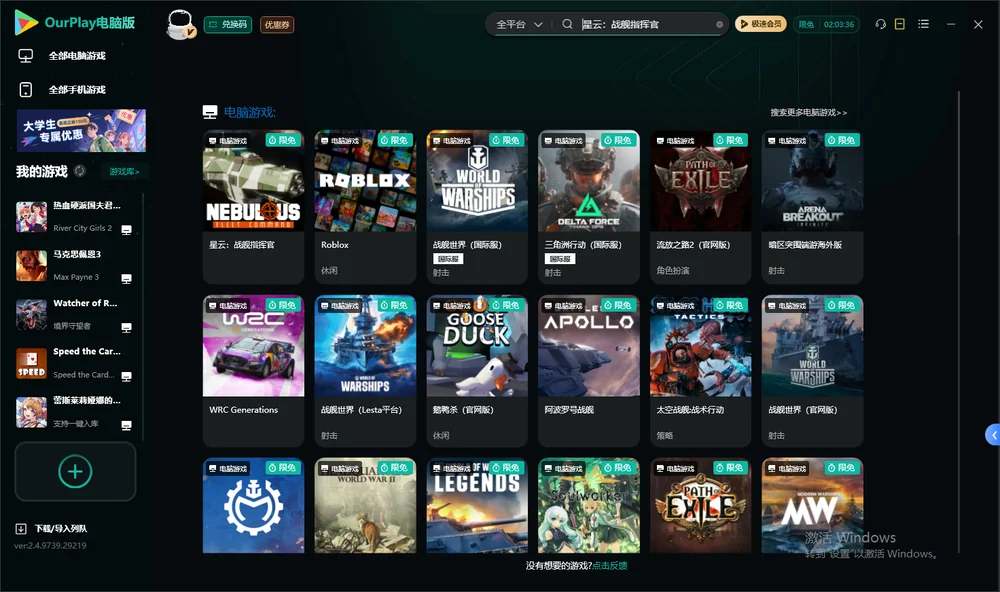Click 电脑游戏 section monitor icon
Screen dimensions: 1000x592
210,112
